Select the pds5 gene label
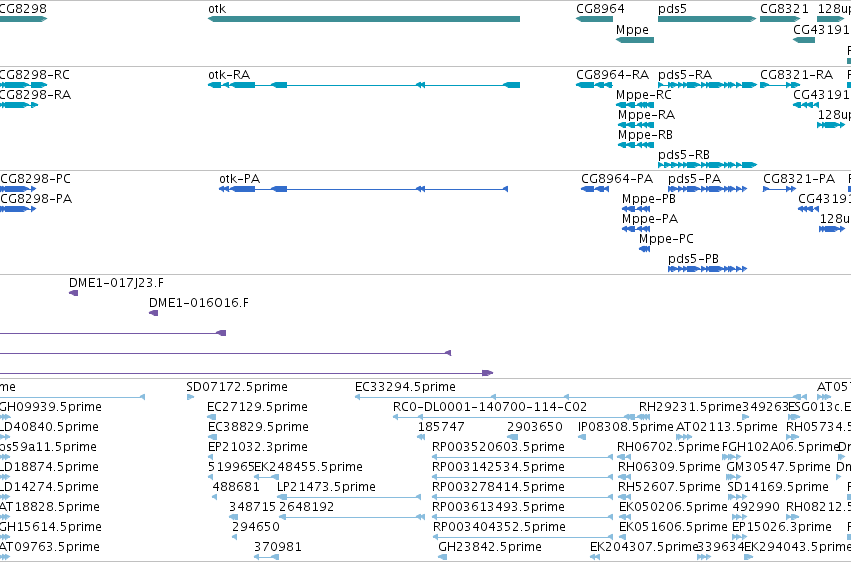851x562 pixels. [x=672, y=9]
